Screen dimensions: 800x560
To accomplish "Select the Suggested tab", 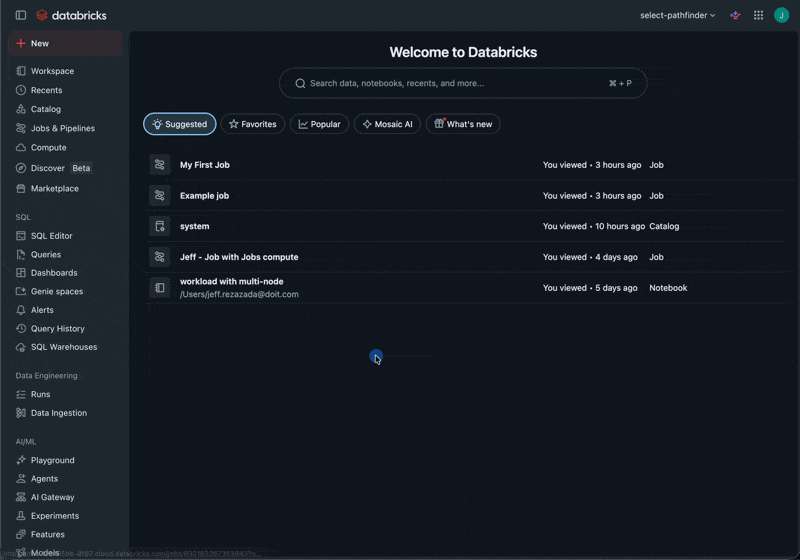I will [180, 124].
